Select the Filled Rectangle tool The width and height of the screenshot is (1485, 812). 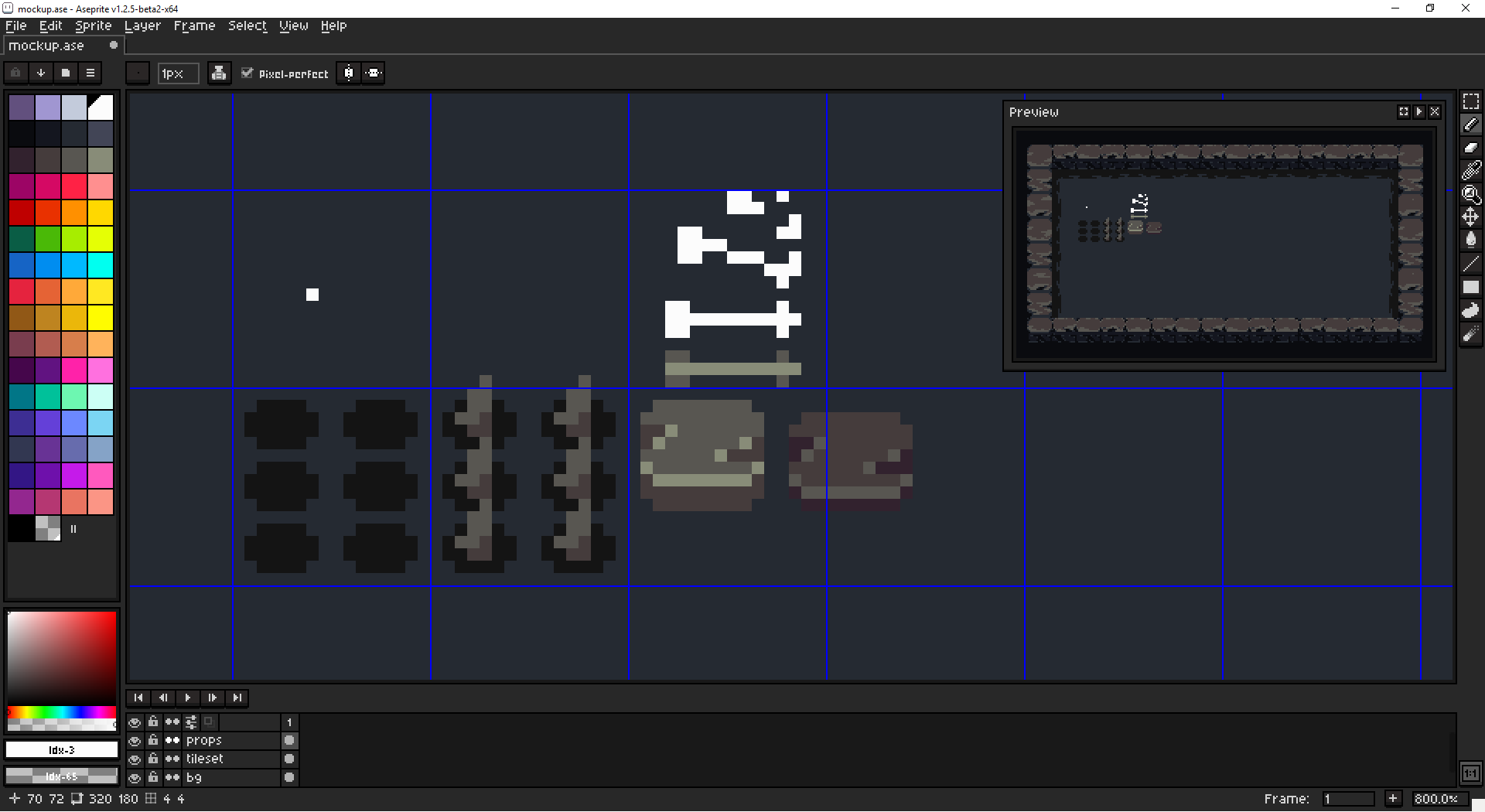click(1470, 287)
